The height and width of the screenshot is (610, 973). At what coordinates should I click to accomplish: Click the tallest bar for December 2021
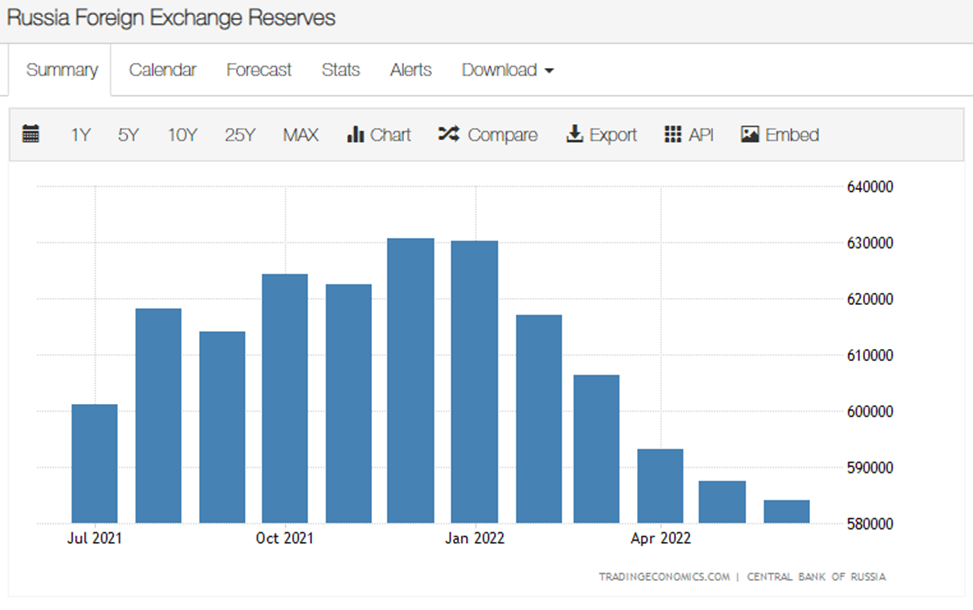pos(410,380)
